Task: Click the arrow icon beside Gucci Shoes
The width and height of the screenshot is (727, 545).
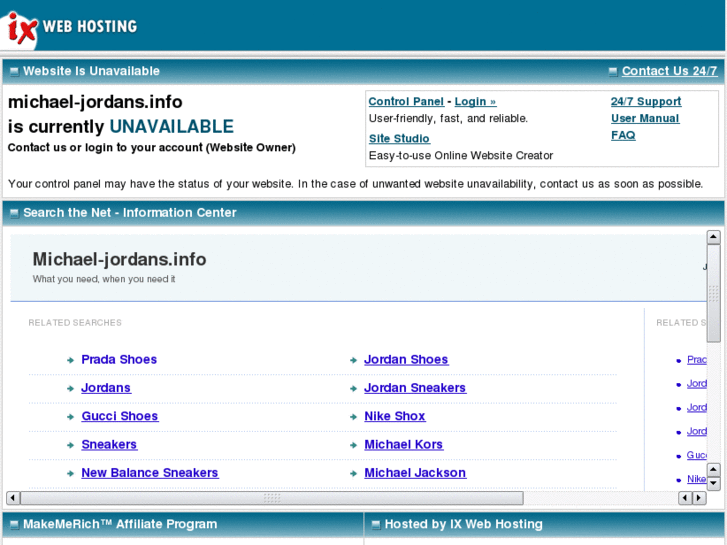Action: [x=70, y=417]
